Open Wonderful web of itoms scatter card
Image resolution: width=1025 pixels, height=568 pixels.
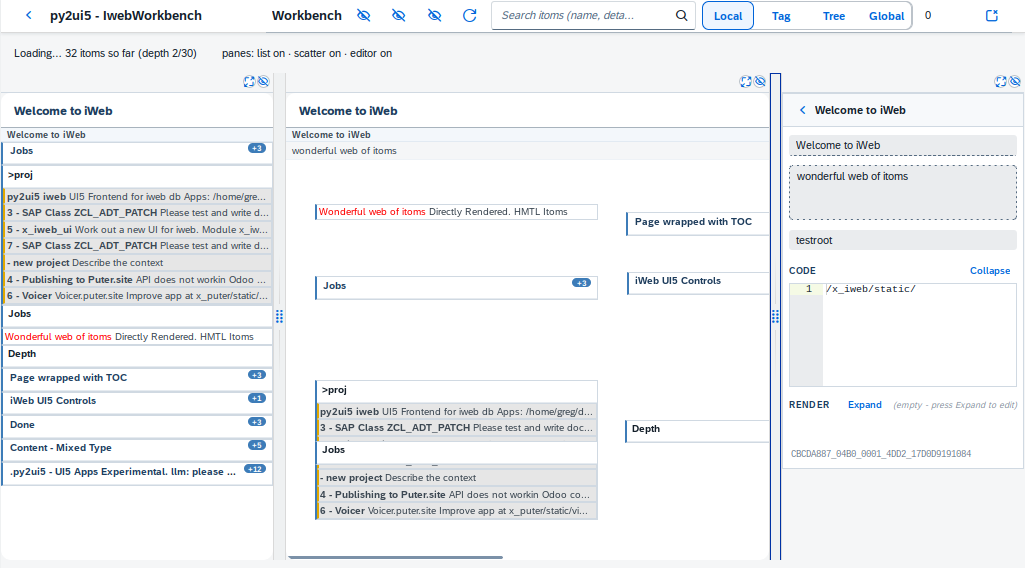click(456, 212)
